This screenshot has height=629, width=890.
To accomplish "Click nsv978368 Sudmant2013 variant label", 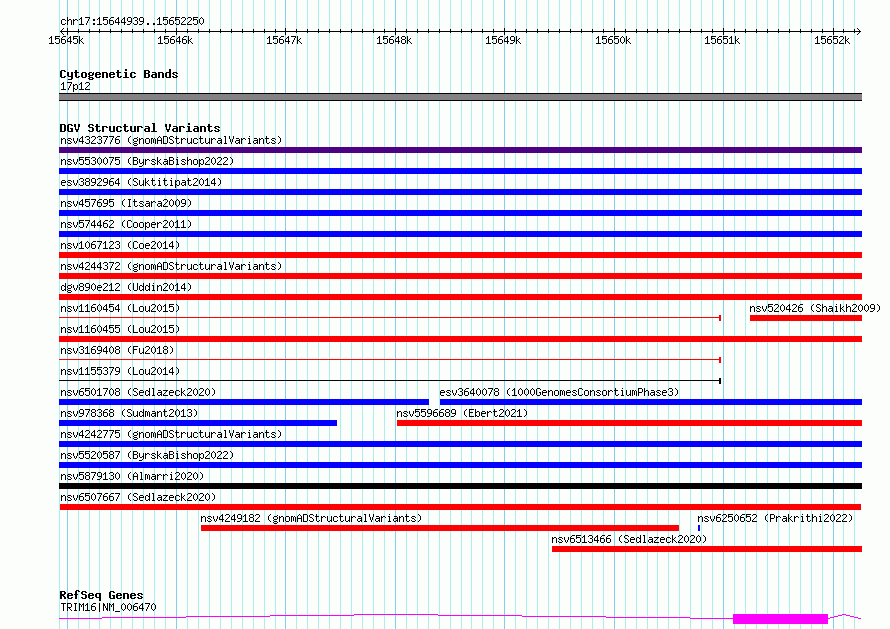I will coord(129,413).
